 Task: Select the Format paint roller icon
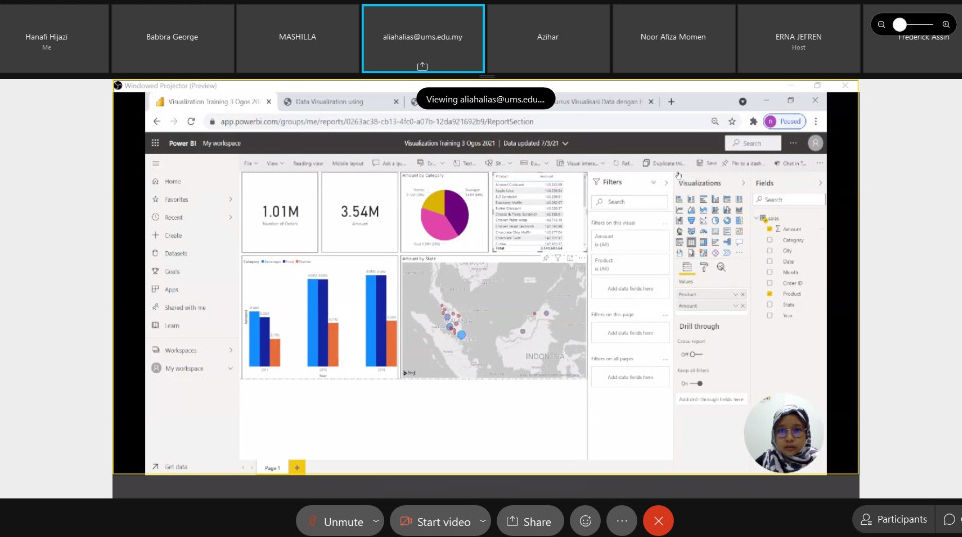tap(703, 267)
